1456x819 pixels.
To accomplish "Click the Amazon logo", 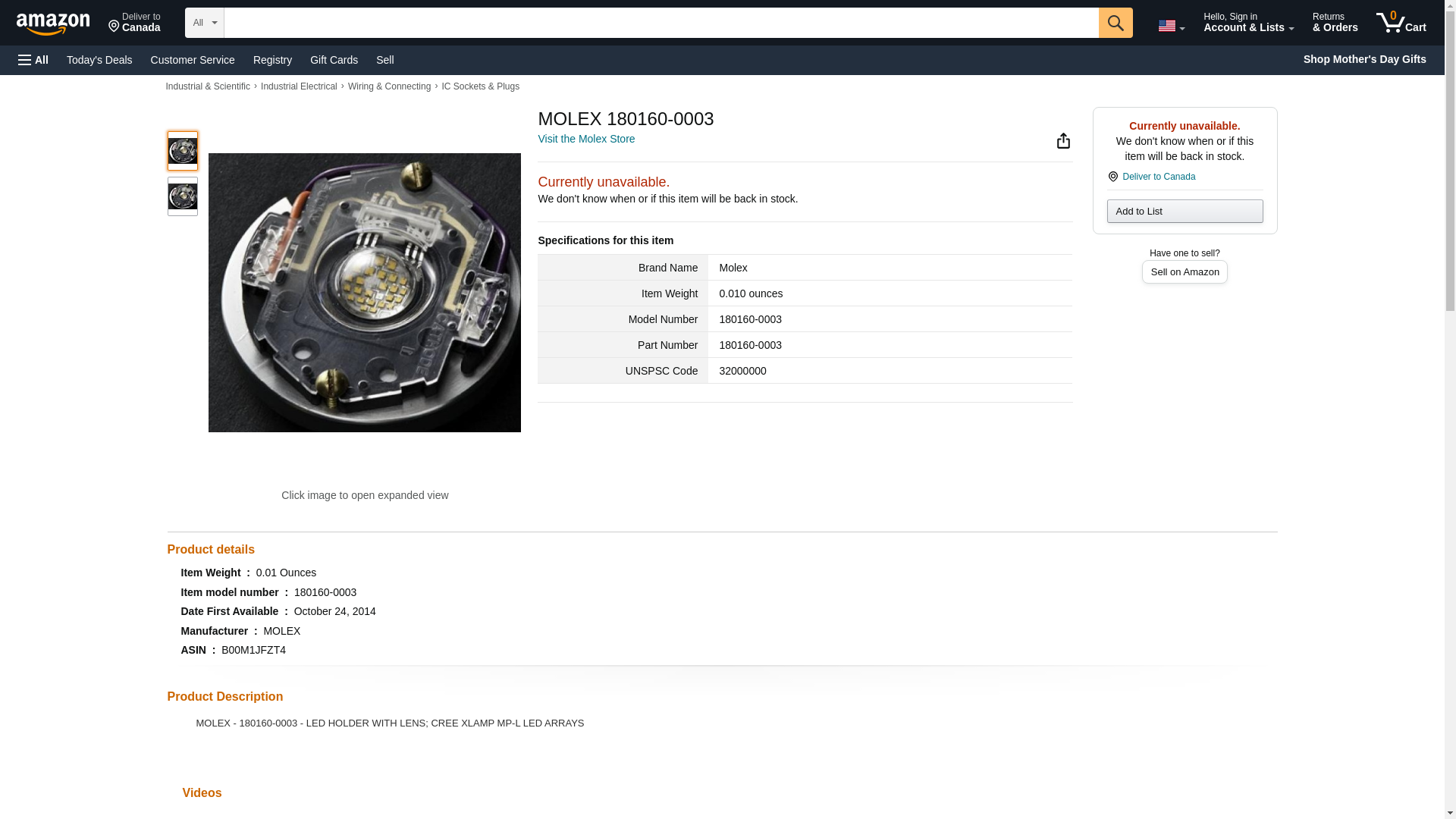I will click(x=53, y=24).
